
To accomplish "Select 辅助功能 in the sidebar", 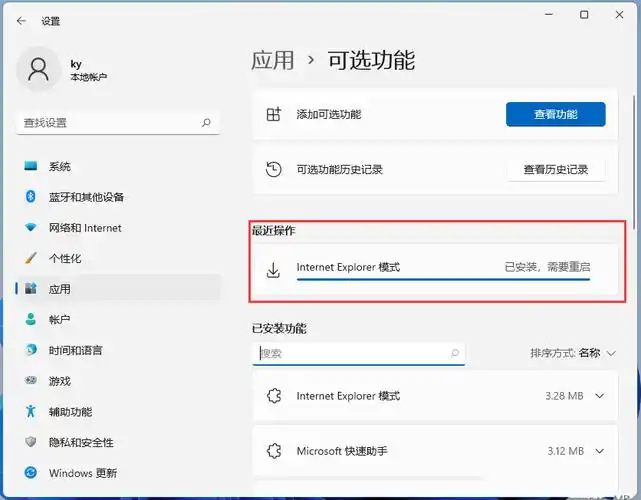I will click(x=70, y=412).
